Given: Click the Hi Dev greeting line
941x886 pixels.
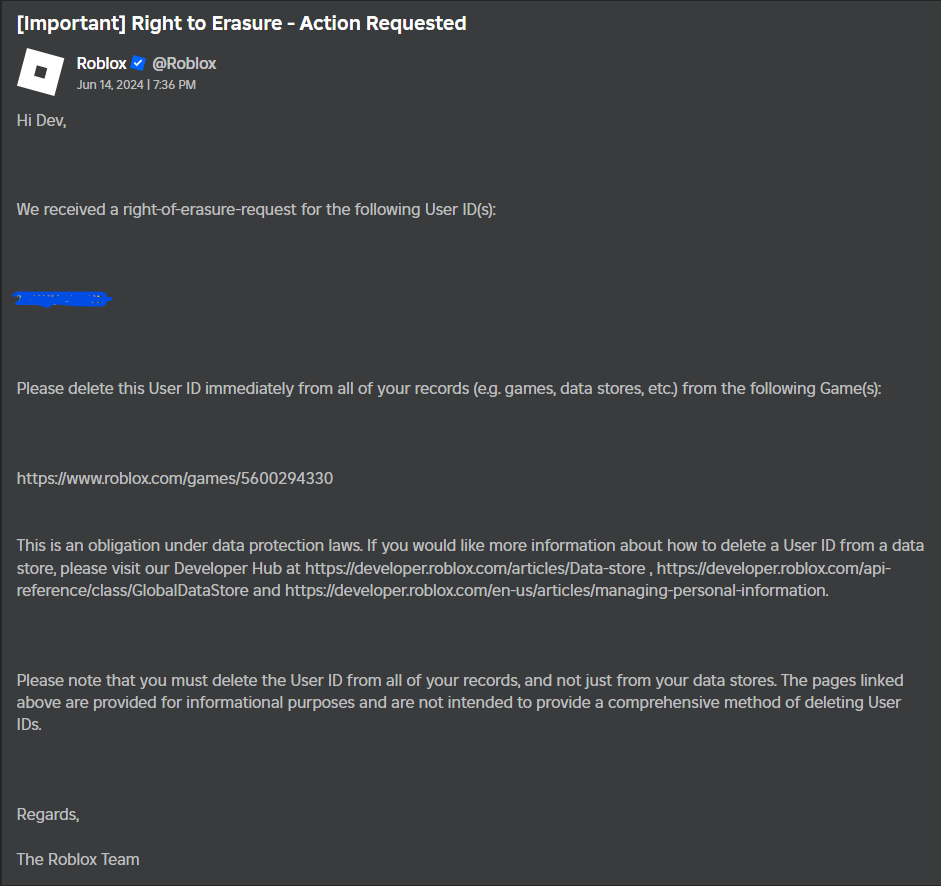Looking at the screenshot, I should [x=41, y=121].
